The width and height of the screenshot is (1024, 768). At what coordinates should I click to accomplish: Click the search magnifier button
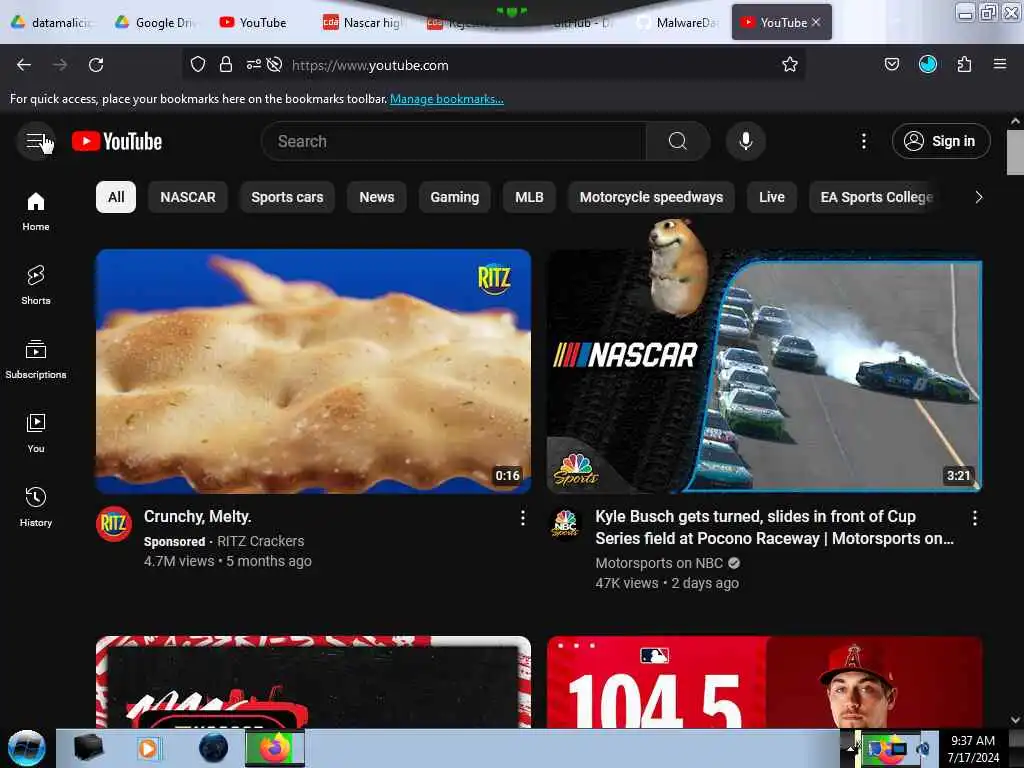tap(677, 141)
